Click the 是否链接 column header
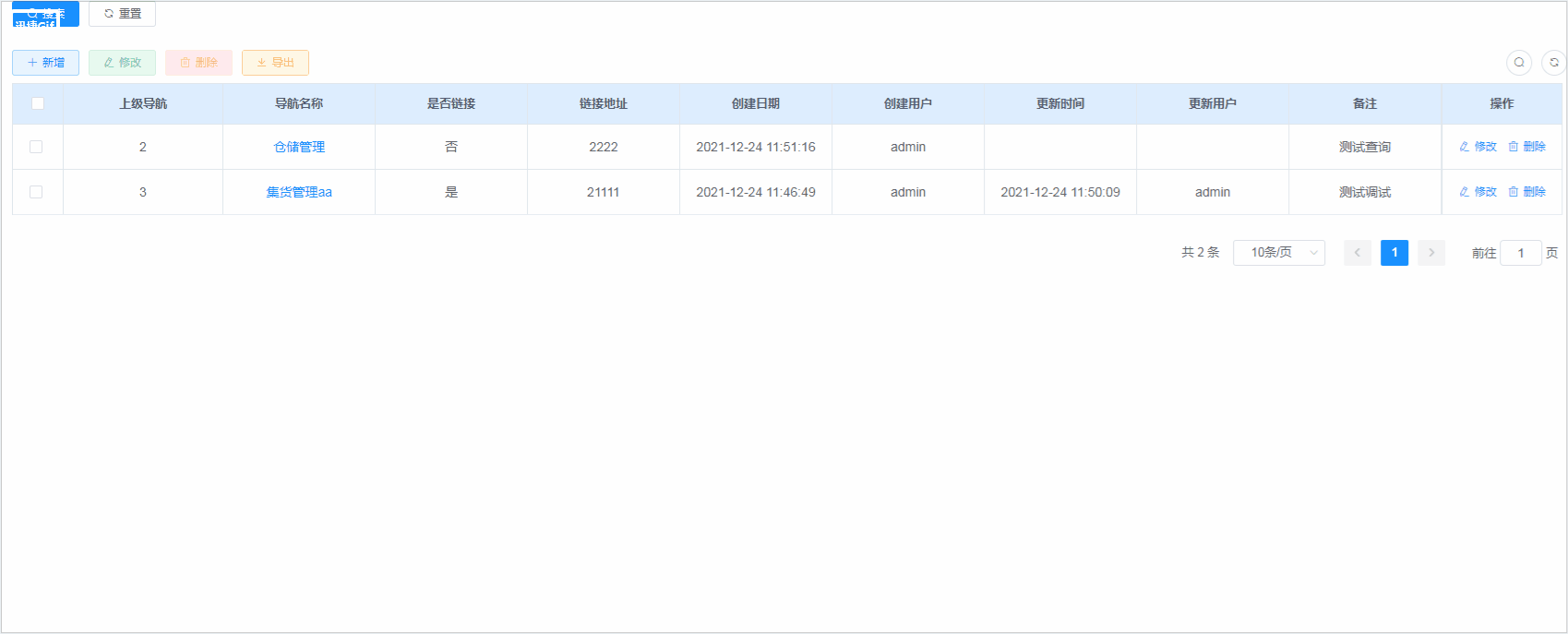 (x=451, y=103)
